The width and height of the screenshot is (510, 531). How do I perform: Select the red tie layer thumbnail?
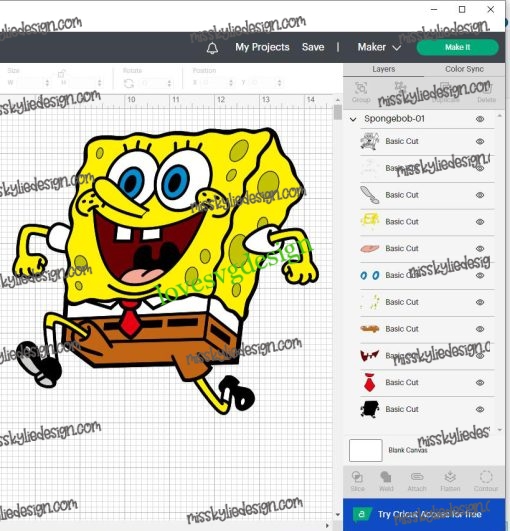coord(369,382)
